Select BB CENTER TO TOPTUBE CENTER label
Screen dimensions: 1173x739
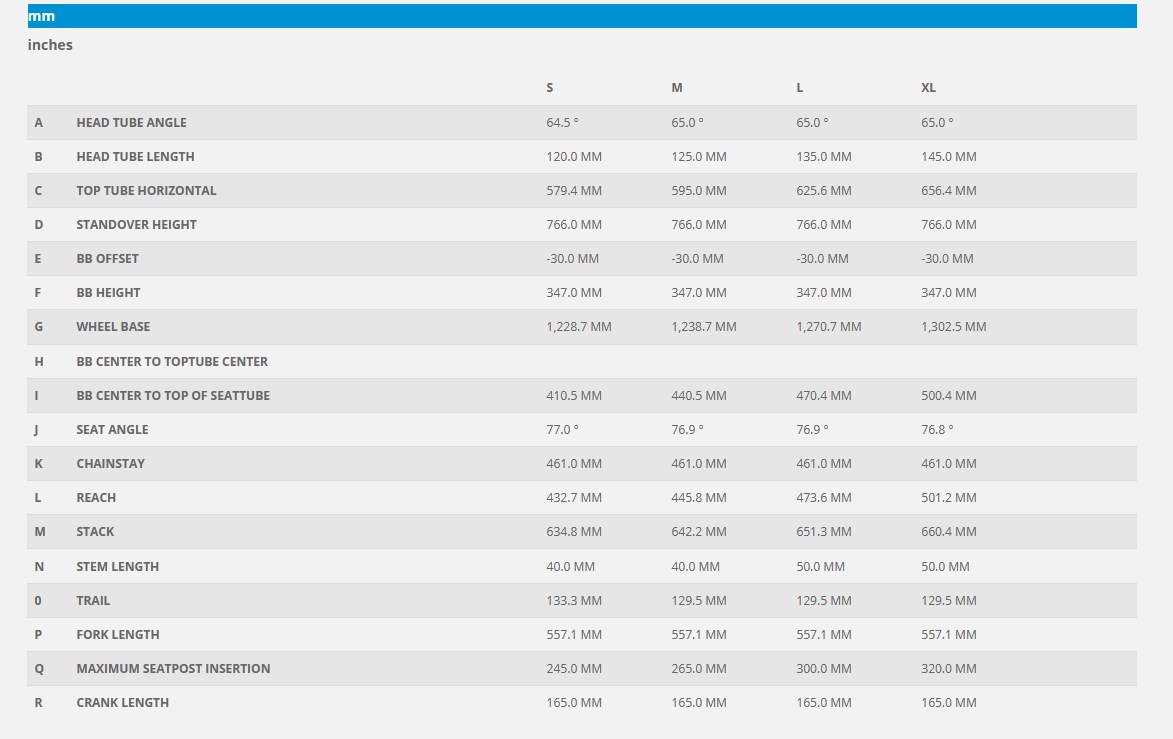click(172, 362)
